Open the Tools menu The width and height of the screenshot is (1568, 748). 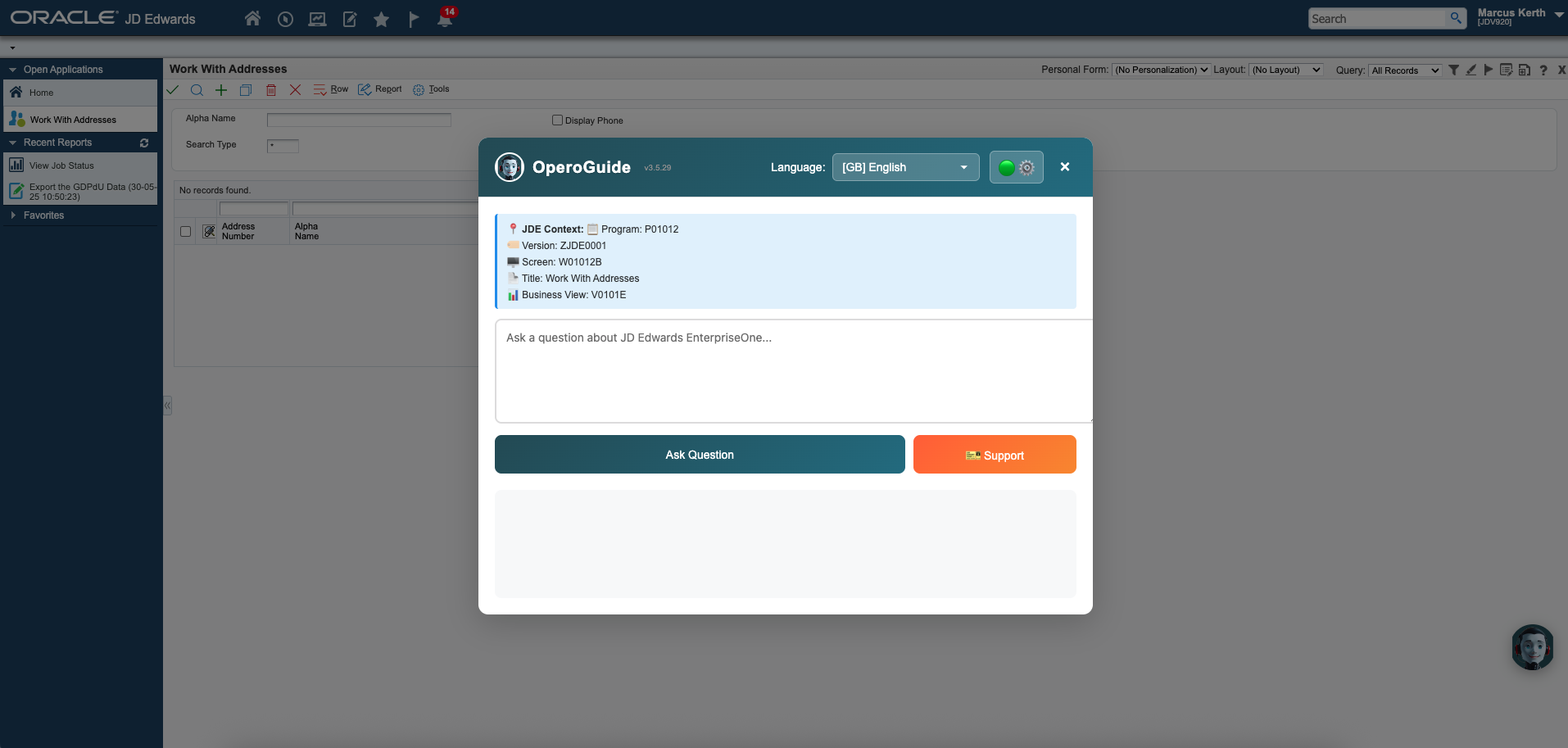pyautogui.click(x=432, y=89)
